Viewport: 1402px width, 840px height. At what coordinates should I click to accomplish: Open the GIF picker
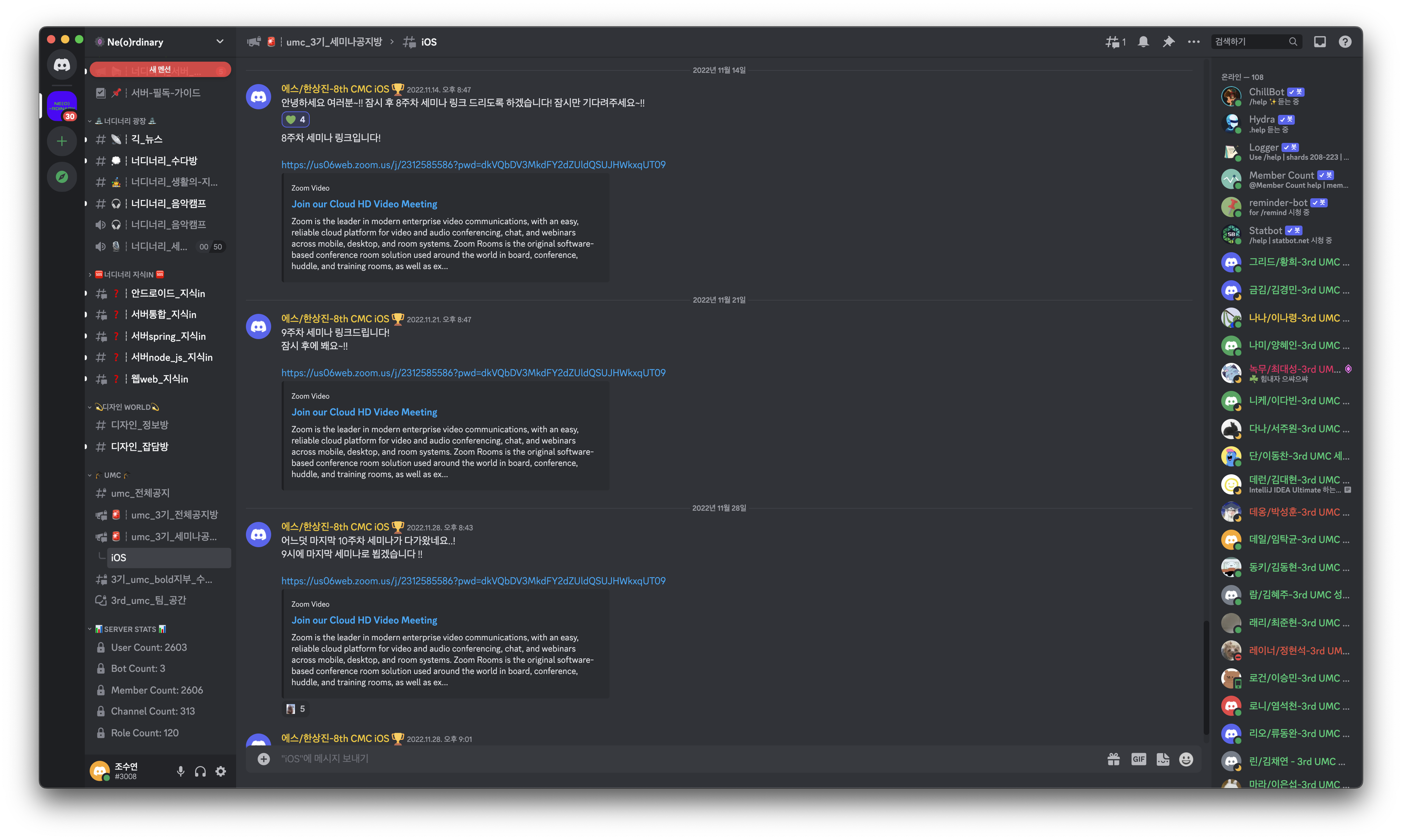tap(1138, 759)
